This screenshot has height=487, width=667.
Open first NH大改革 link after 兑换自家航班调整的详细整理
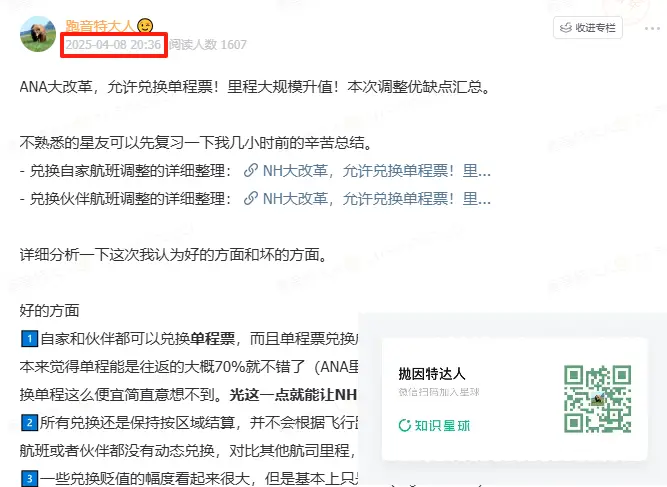(x=376, y=171)
